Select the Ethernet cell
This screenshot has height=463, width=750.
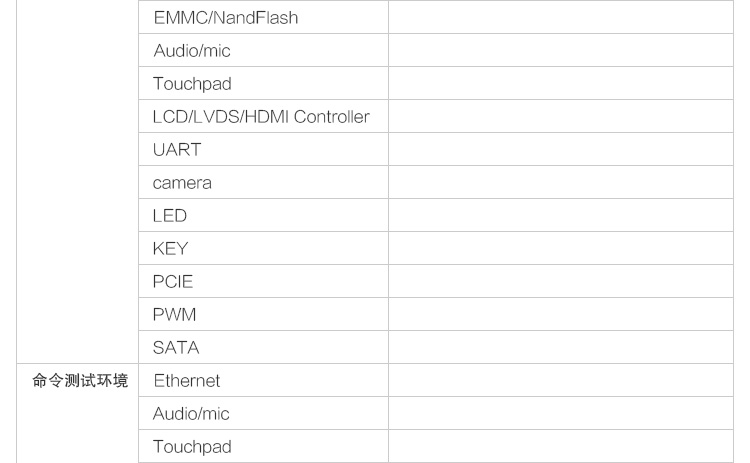coord(186,381)
